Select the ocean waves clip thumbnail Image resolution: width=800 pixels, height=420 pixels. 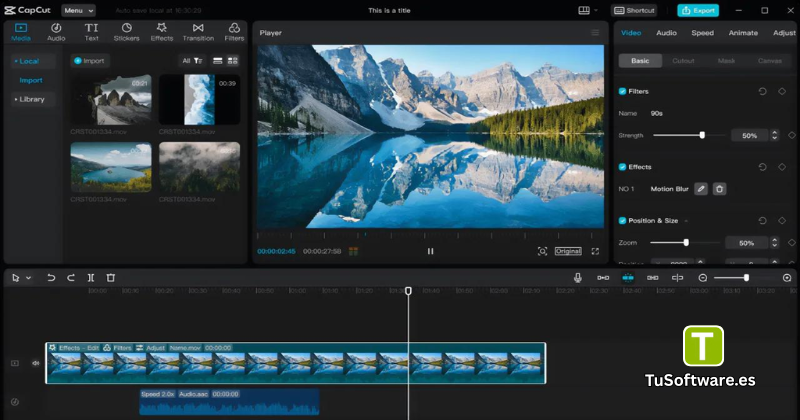(x=199, y=100)
